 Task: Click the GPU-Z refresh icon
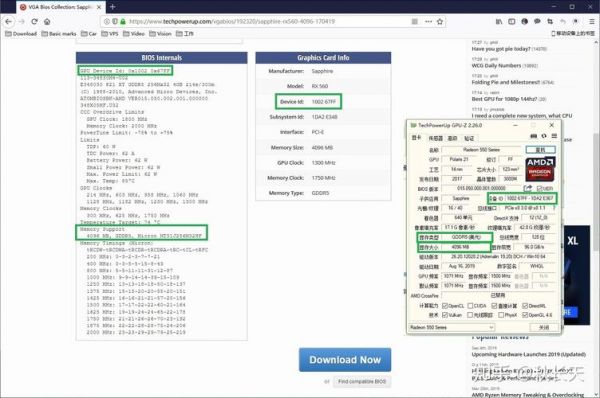click(544, 136)
